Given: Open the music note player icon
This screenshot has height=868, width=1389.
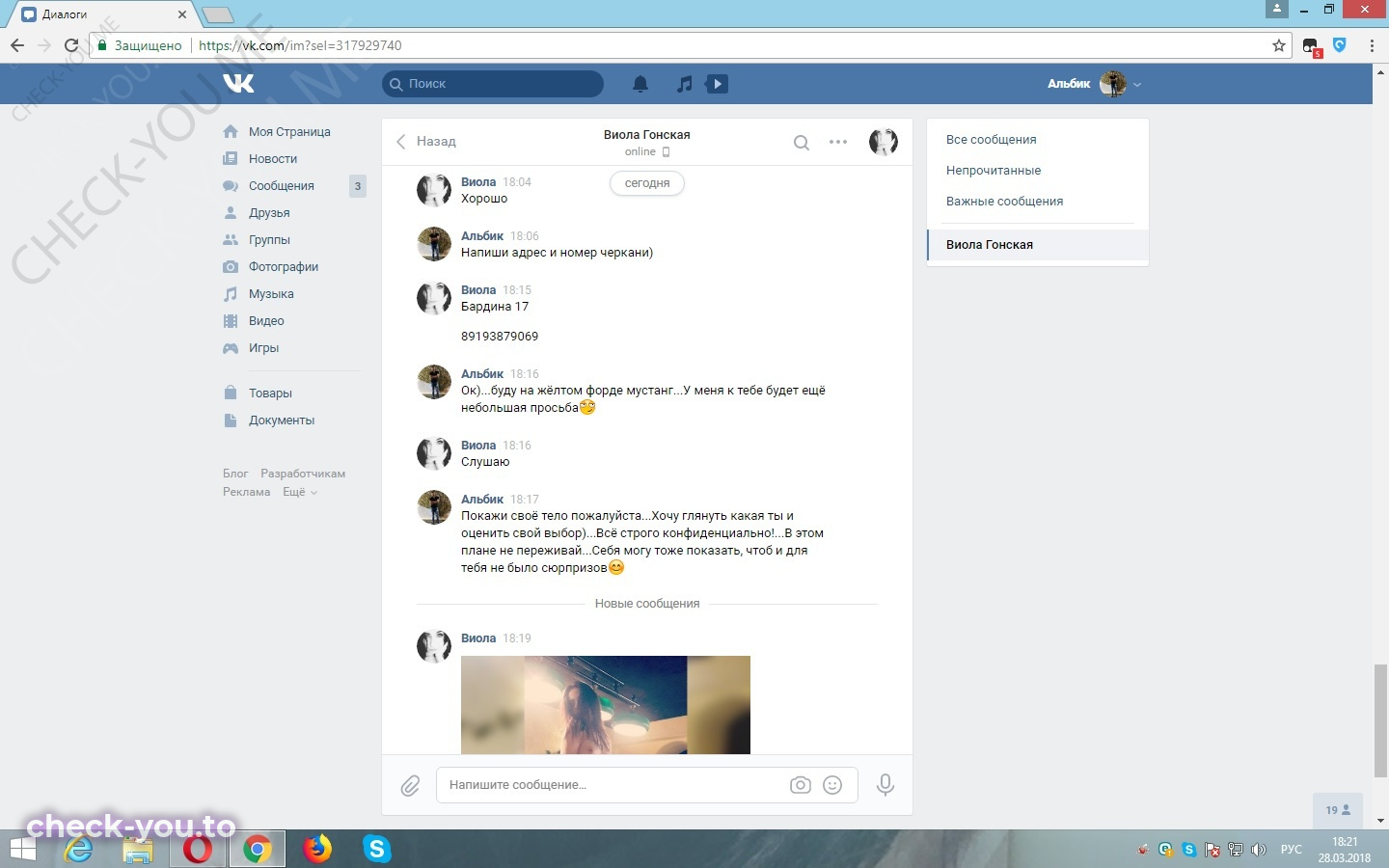Looking at the screenshot, I should coord(684,84).
